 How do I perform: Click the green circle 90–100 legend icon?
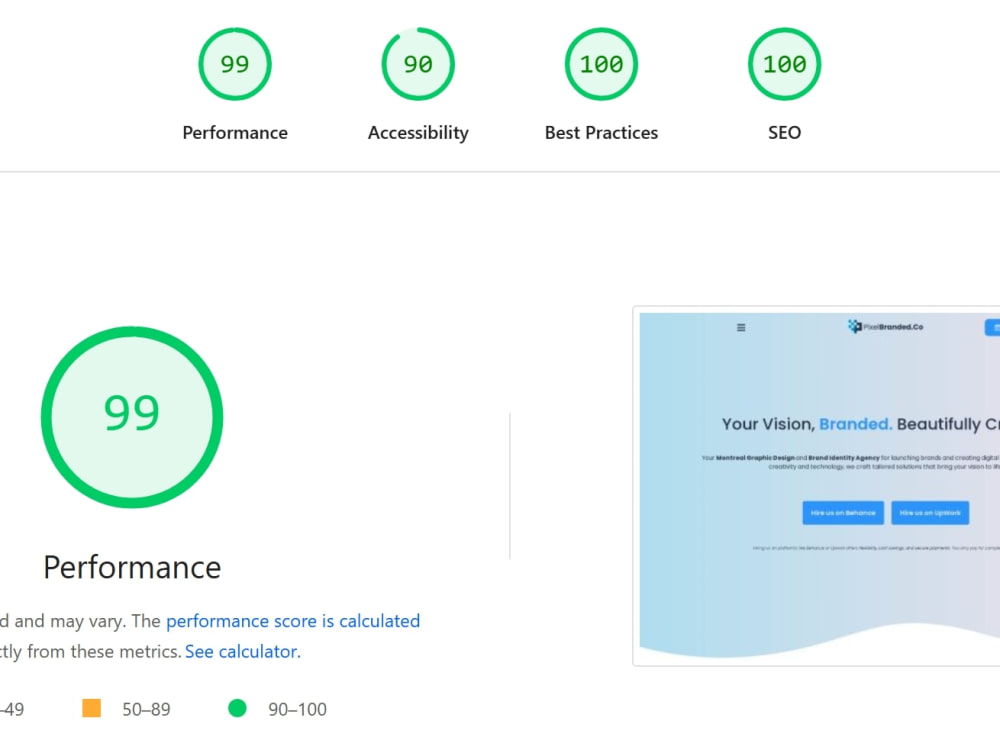(237, 708)
